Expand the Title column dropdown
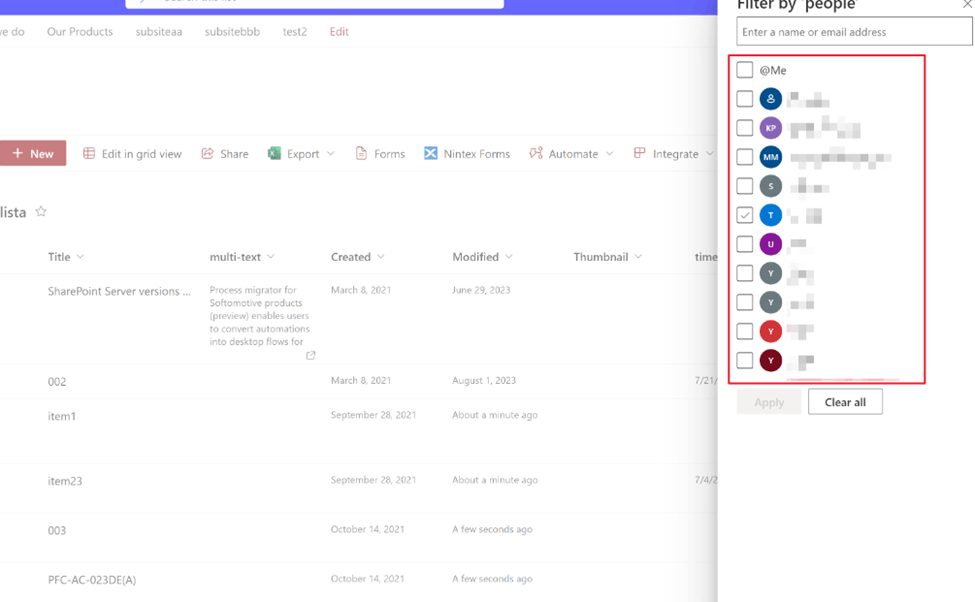 coord(80,256)
